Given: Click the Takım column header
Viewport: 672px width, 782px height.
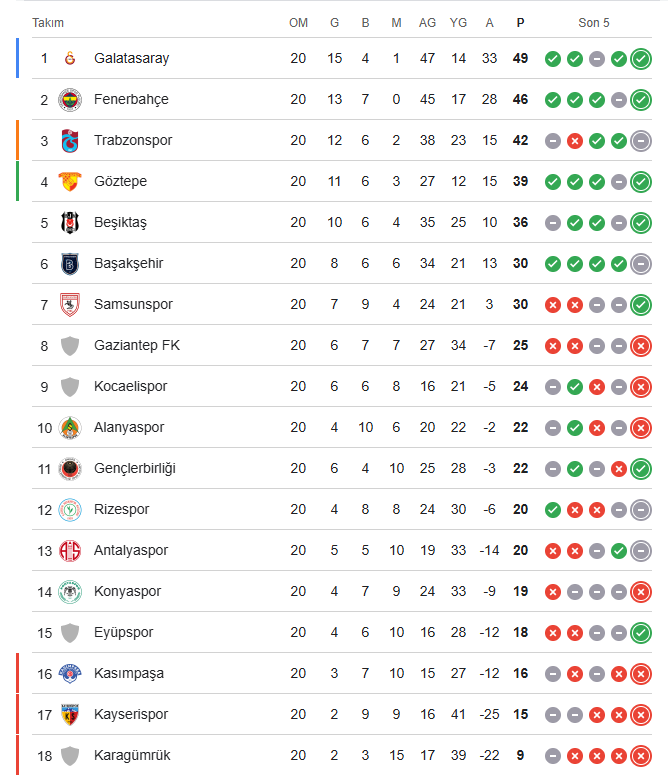Looking at the screenshot, I should [x=48, y=22].
